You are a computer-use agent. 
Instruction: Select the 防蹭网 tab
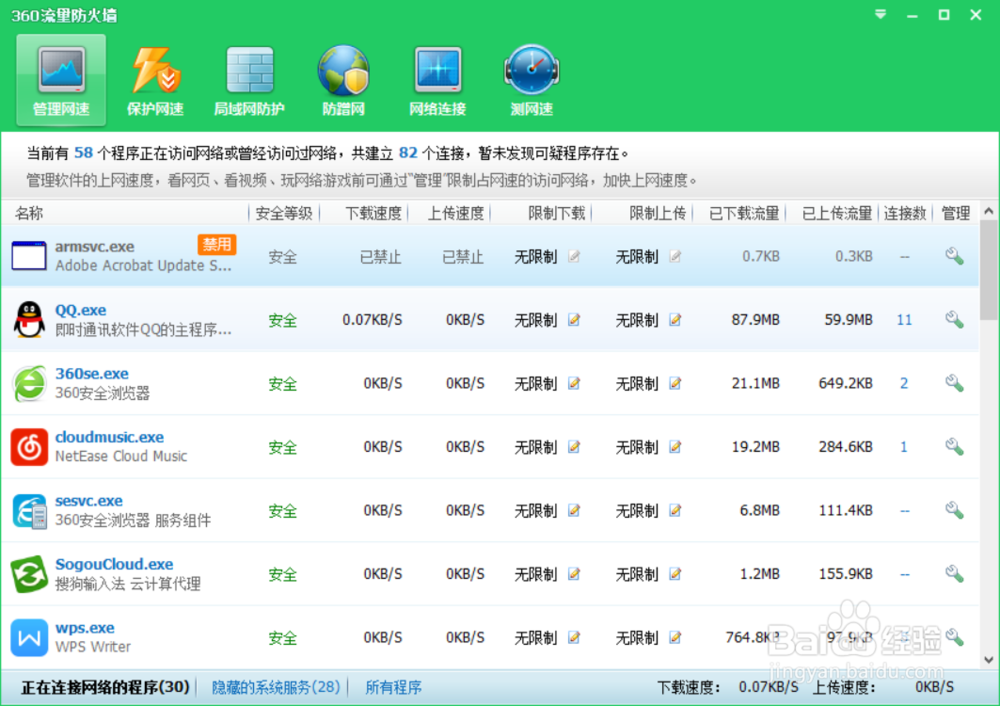[343, 80]
